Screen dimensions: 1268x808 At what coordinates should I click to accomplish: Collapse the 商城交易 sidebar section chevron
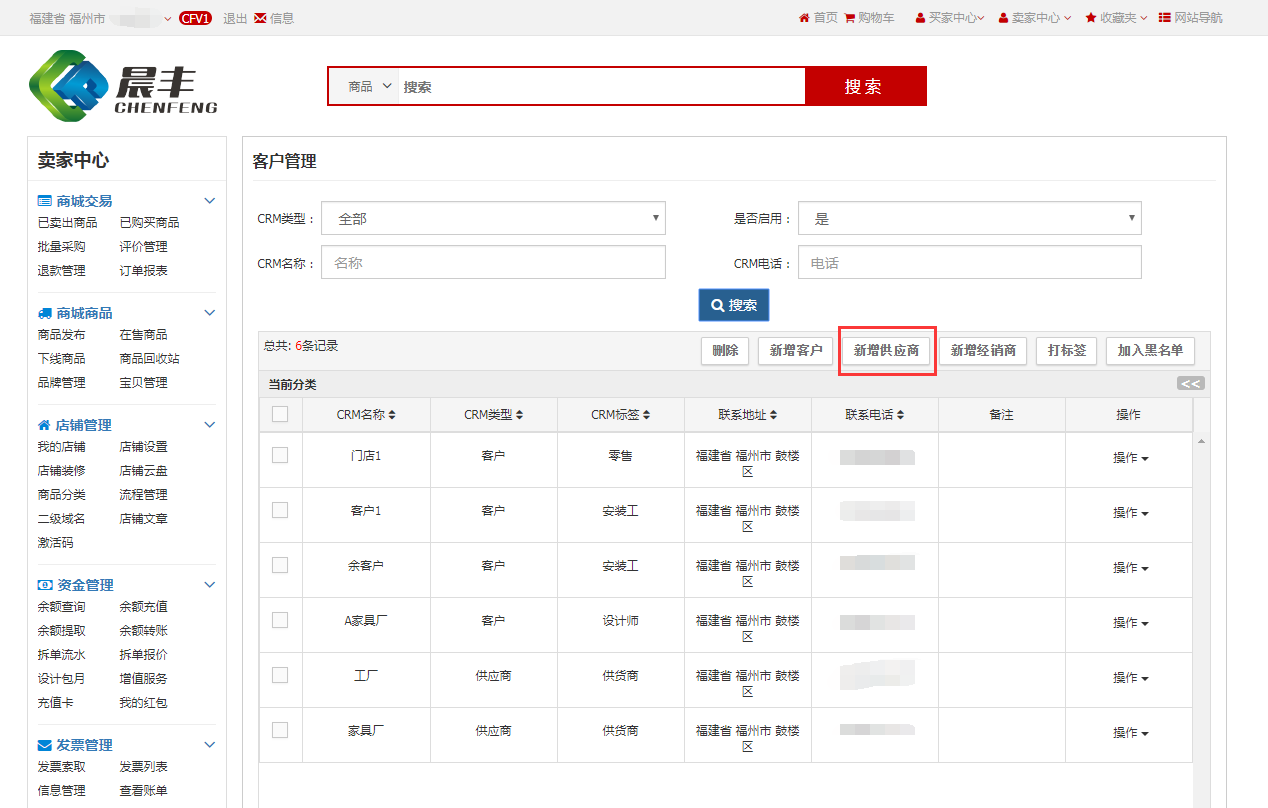tap(210, 201)
